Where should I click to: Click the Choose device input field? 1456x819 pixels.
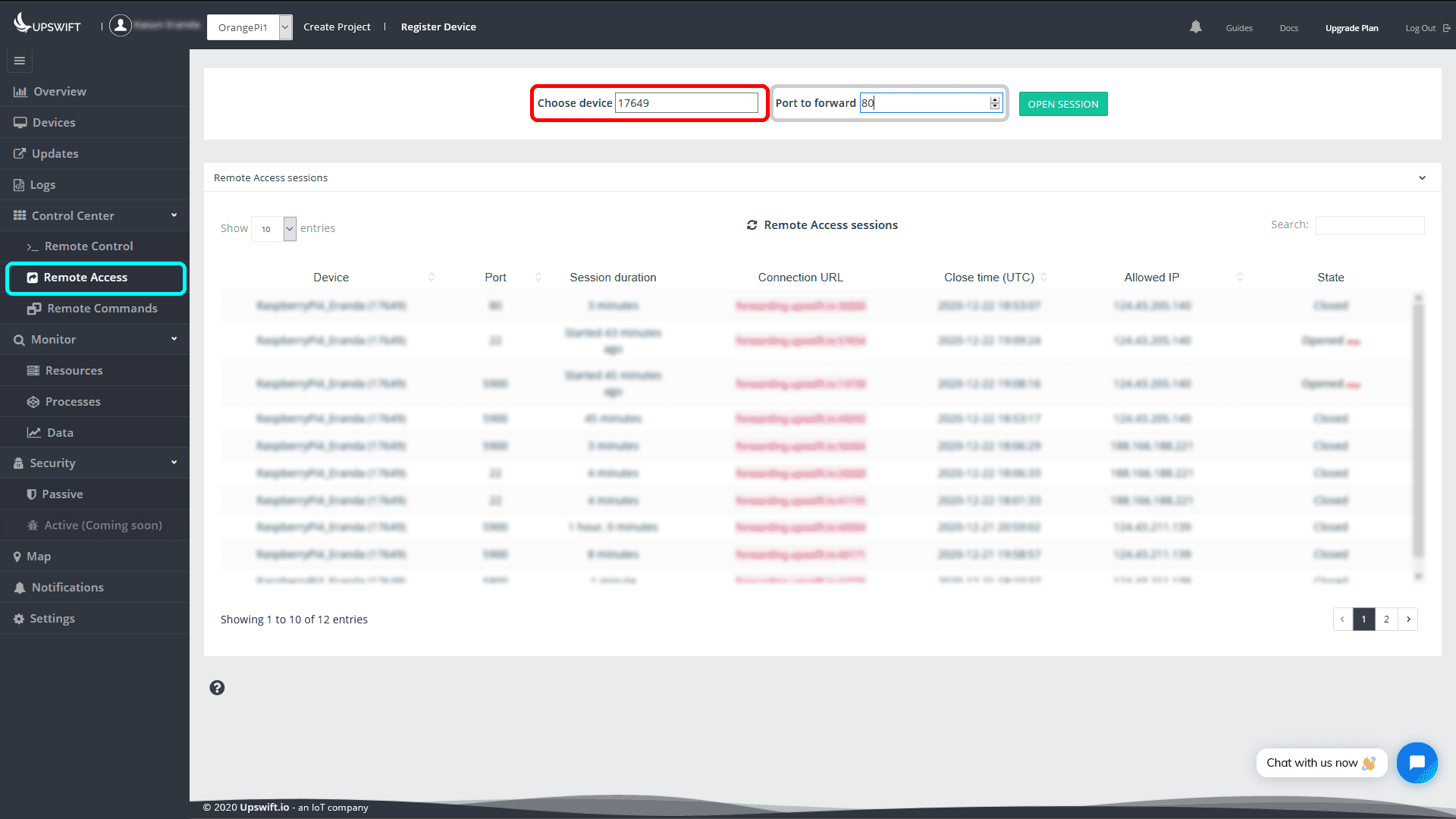click(686, 103)
